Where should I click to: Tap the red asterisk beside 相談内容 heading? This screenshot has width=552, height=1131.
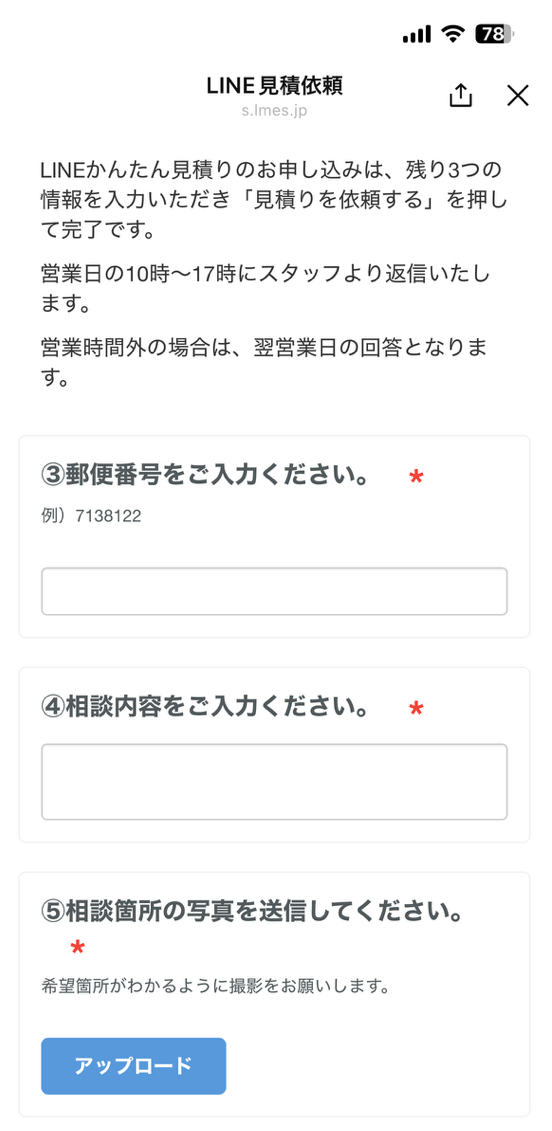tap(416, 709)
